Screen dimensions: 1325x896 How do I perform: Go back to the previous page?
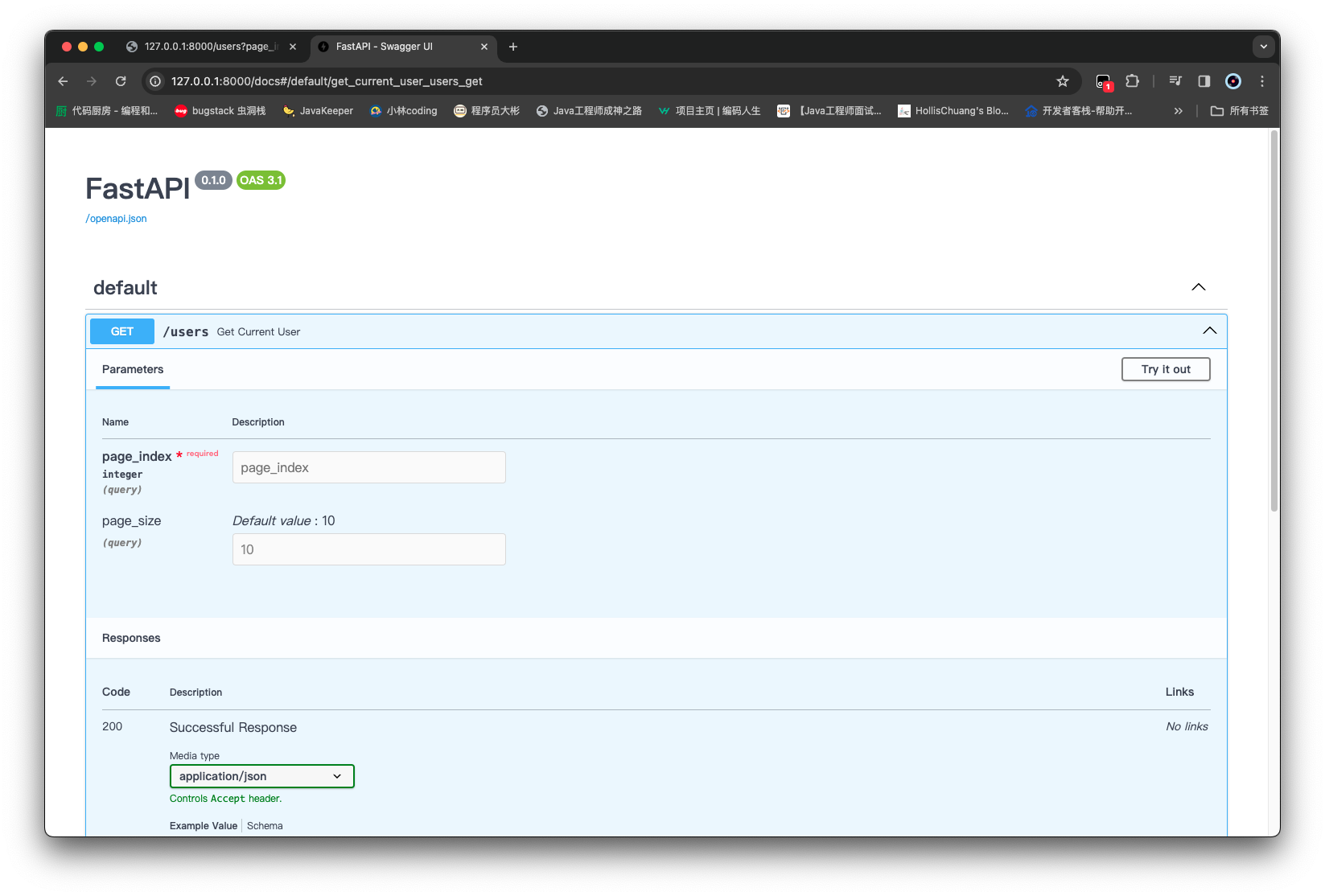point(63,81)
